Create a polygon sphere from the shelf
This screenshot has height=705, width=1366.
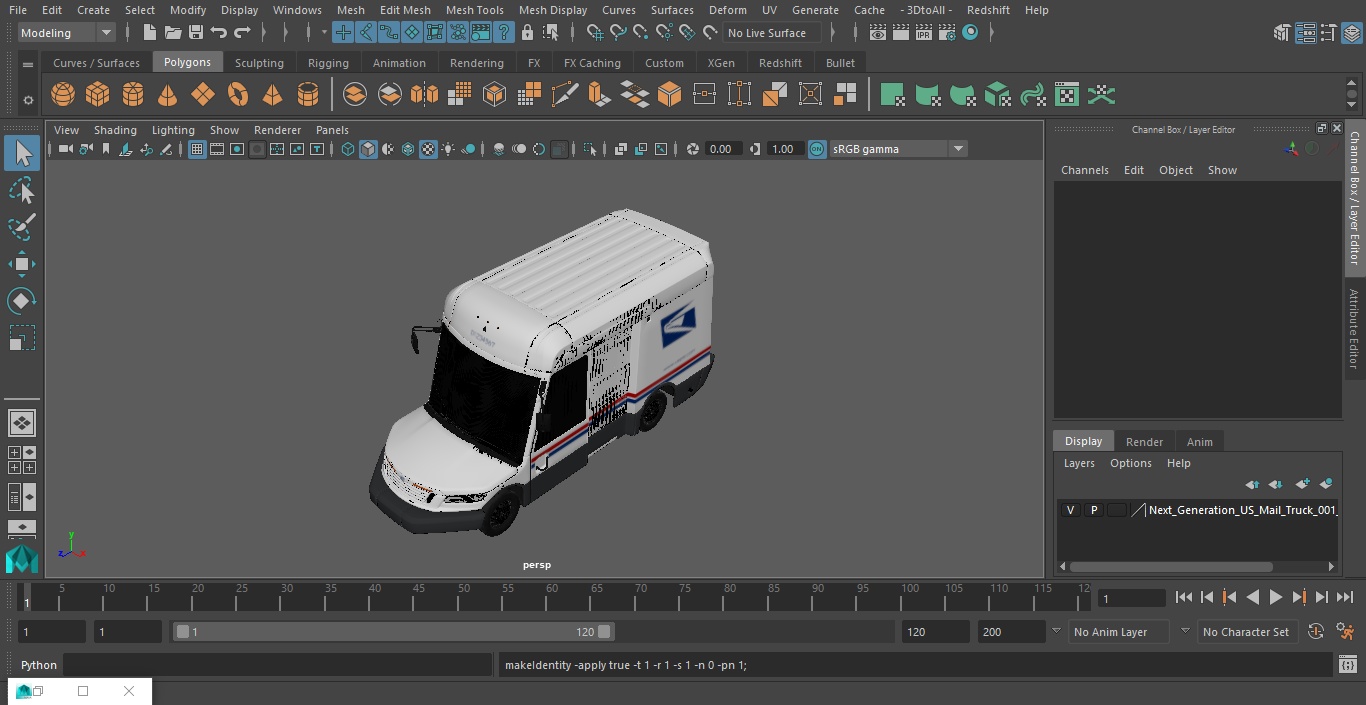[x=63, y=95]
